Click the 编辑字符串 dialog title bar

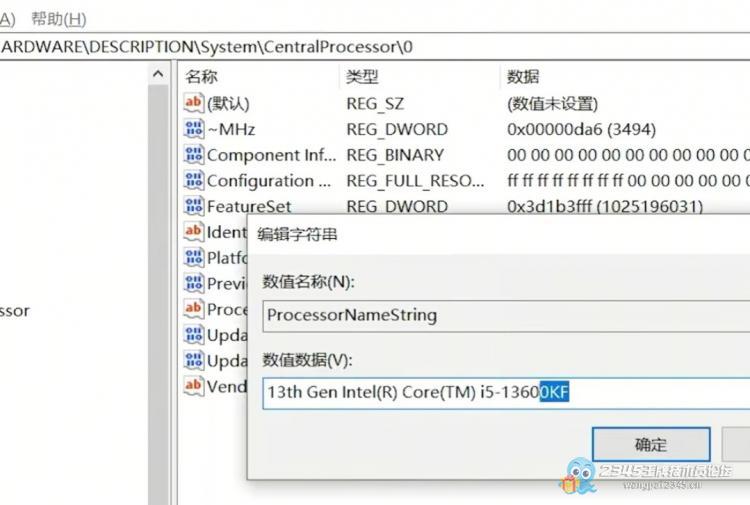point(498,234)
